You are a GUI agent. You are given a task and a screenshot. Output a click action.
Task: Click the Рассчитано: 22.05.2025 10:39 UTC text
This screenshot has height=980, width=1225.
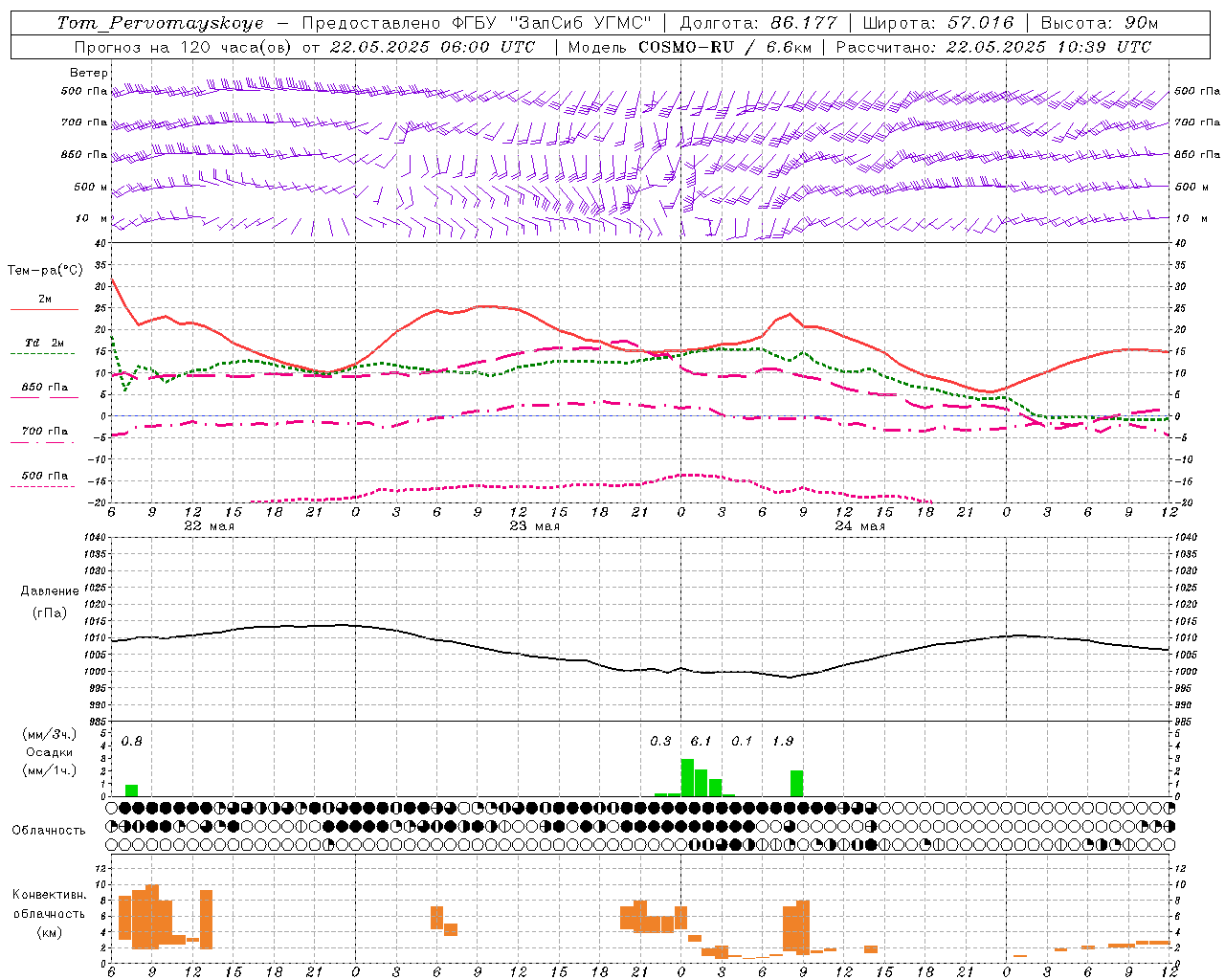993,47
